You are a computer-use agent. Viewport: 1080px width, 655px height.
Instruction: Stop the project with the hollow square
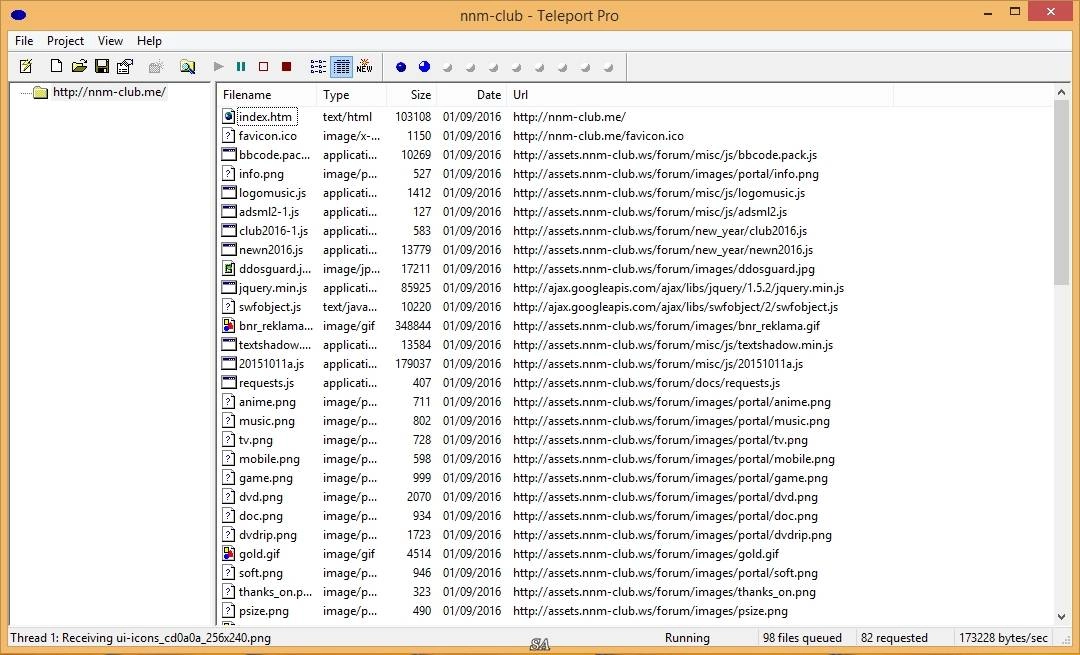(263, 67)
